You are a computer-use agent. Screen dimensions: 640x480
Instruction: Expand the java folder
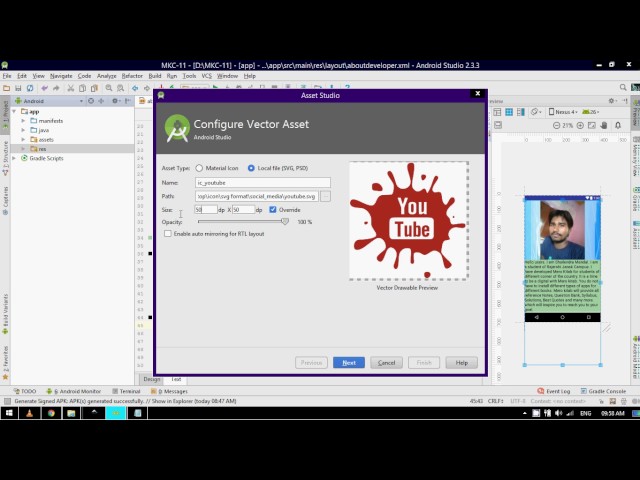23,130
